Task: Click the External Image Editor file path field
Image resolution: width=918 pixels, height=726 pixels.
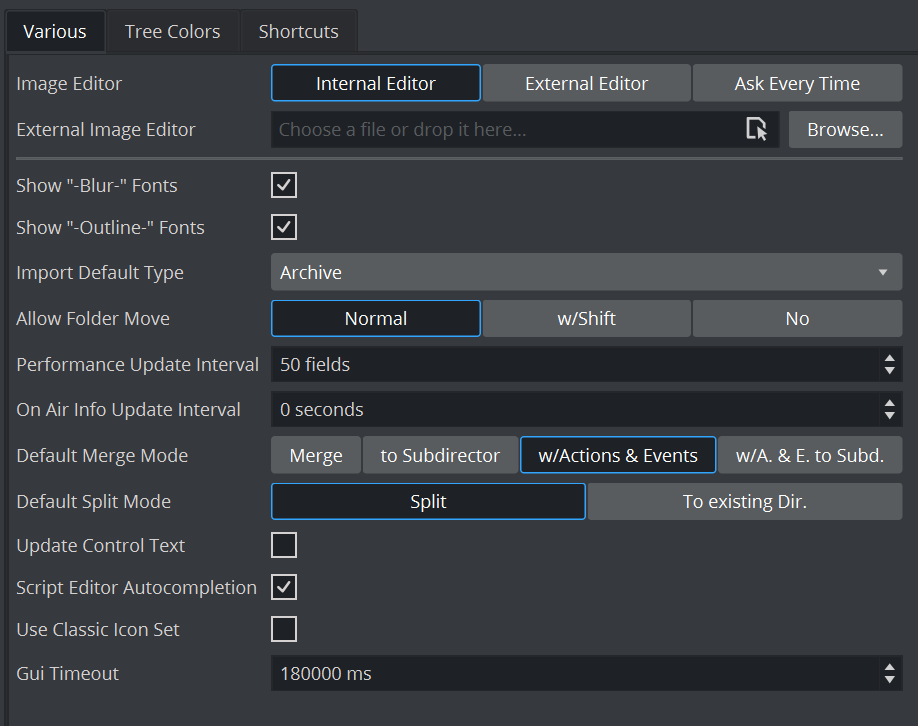Action: 505,130
